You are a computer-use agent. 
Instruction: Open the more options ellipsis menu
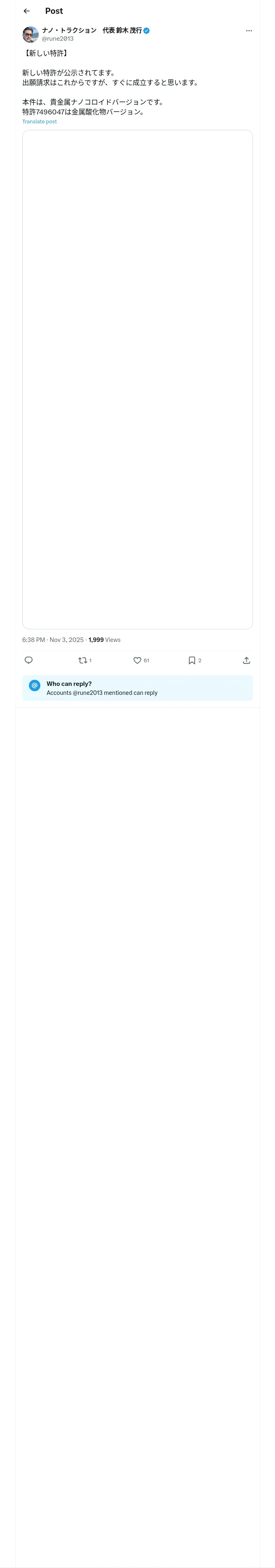click(249, 31)
